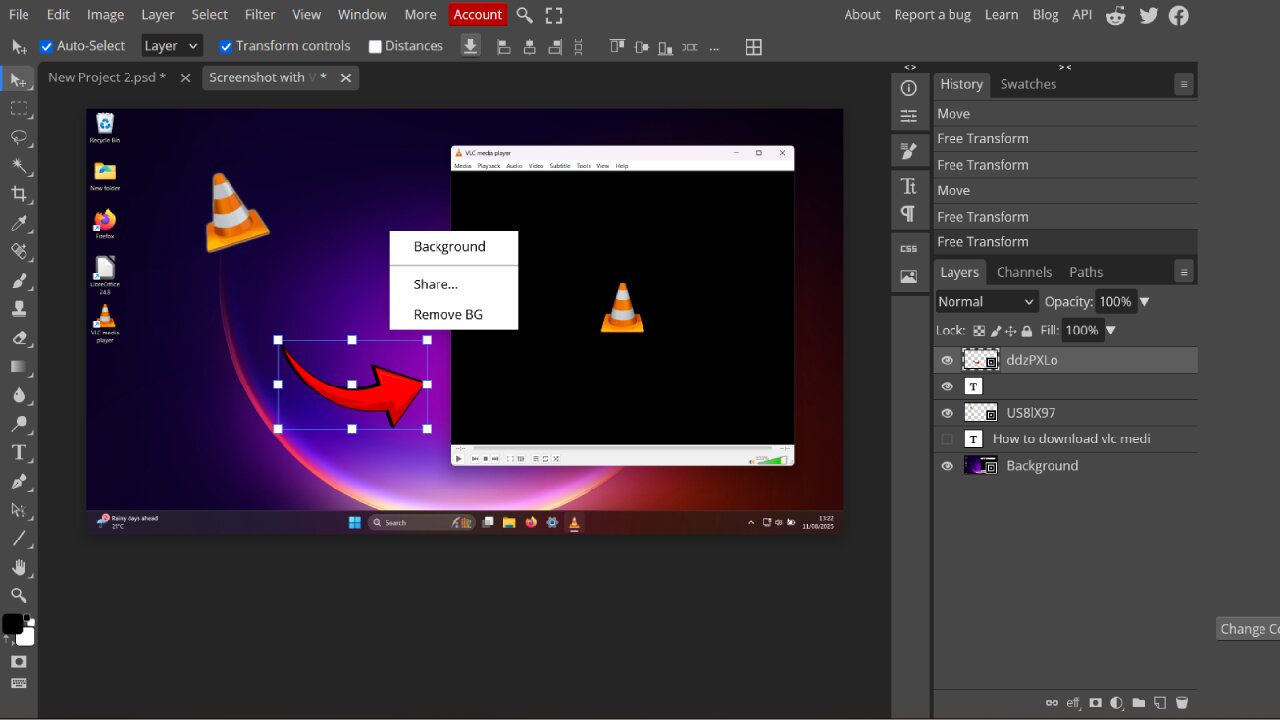Select the Rectangle Select tool

point(18,108)
